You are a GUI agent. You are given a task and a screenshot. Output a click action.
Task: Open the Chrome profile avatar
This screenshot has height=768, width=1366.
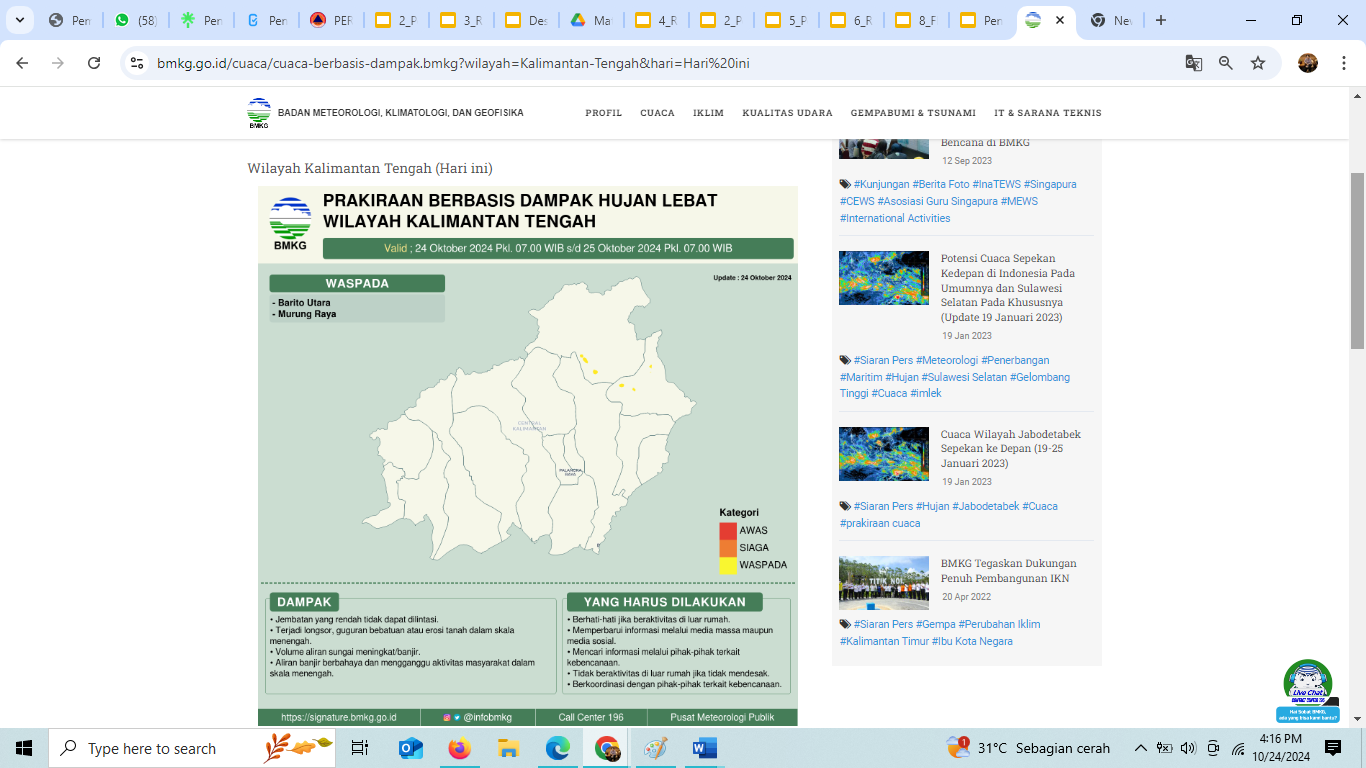point(1308,63)
